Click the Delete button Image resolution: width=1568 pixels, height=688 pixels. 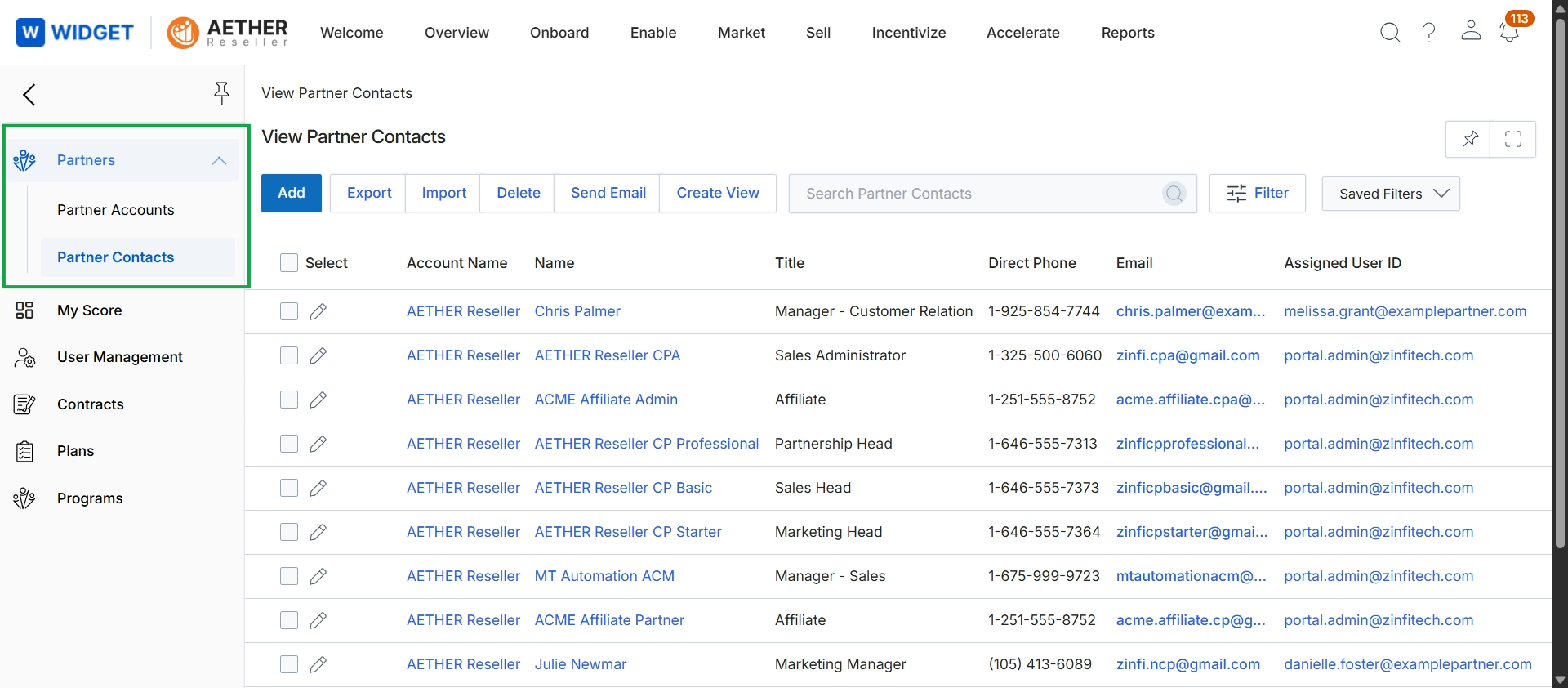(x=519, y=193)
